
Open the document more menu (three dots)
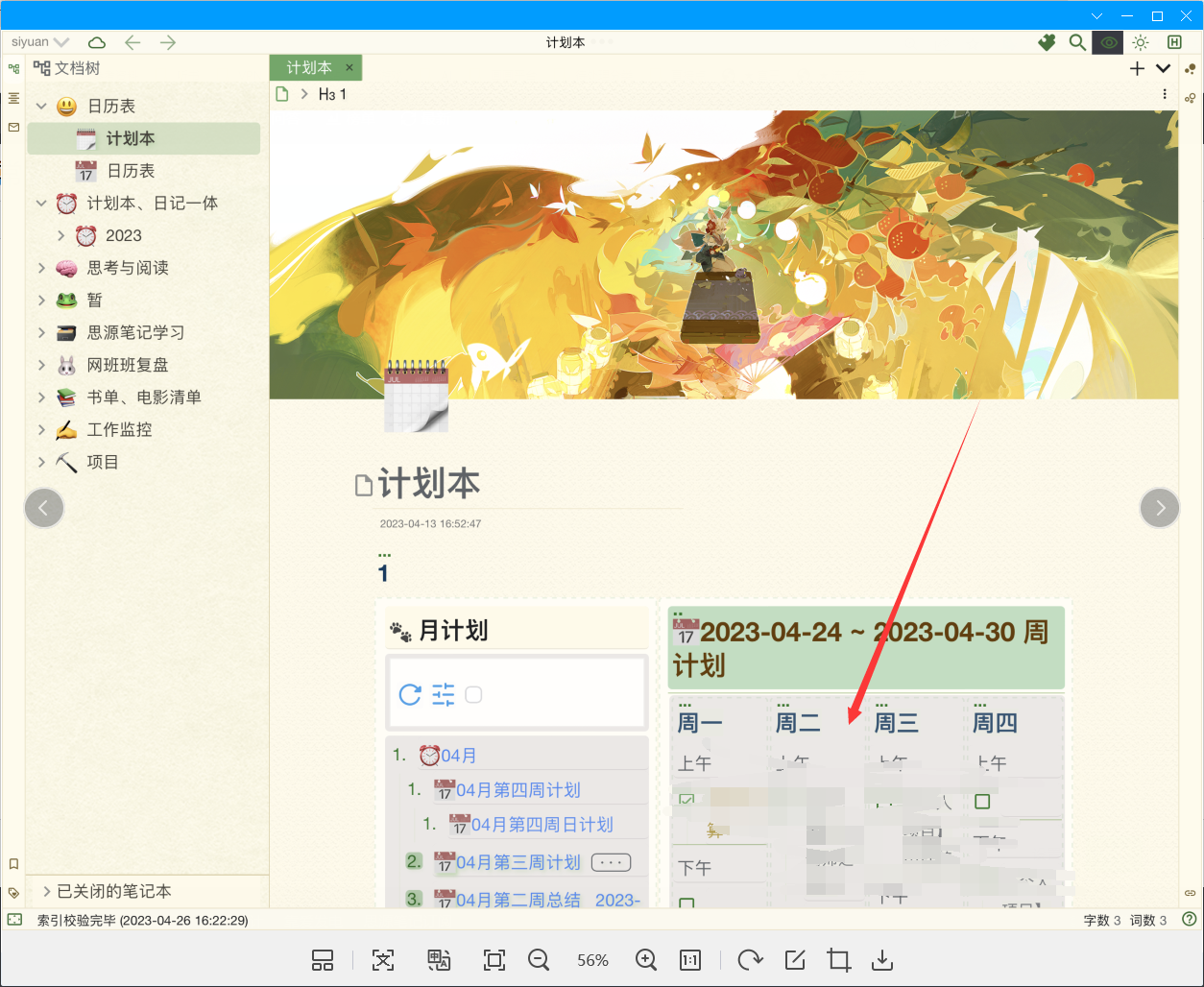(1165, 94)
